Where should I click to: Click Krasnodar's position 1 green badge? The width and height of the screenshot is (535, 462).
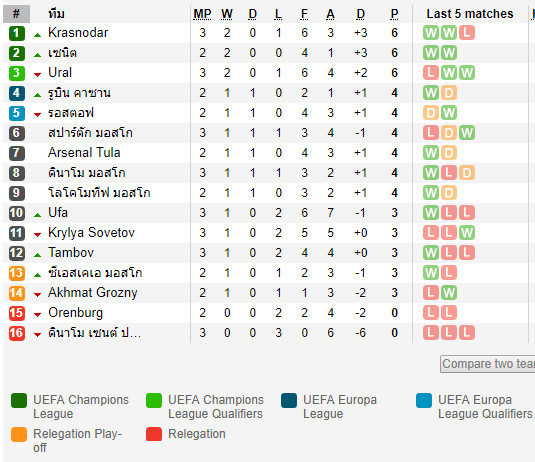(16, 33)
